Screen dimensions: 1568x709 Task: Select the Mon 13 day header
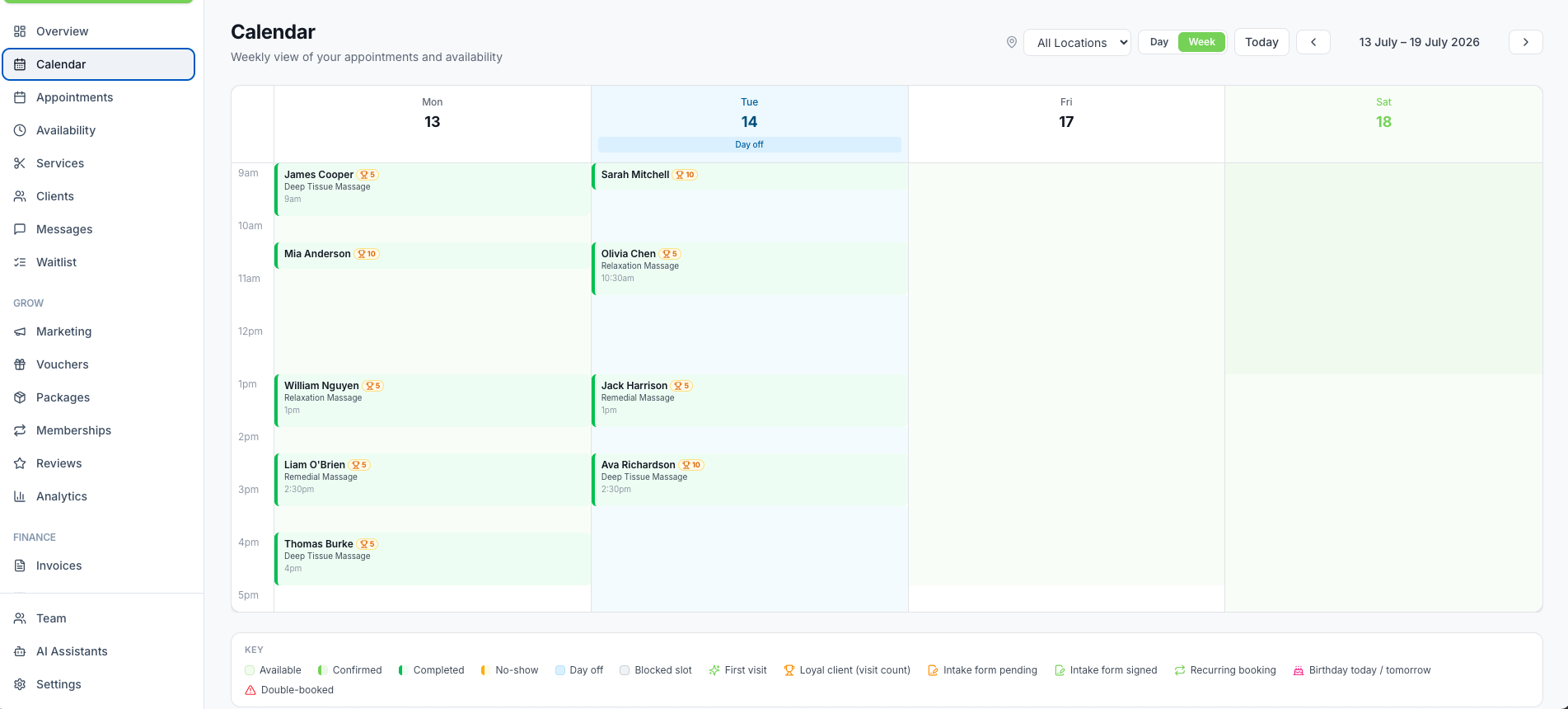coord(433,124)
